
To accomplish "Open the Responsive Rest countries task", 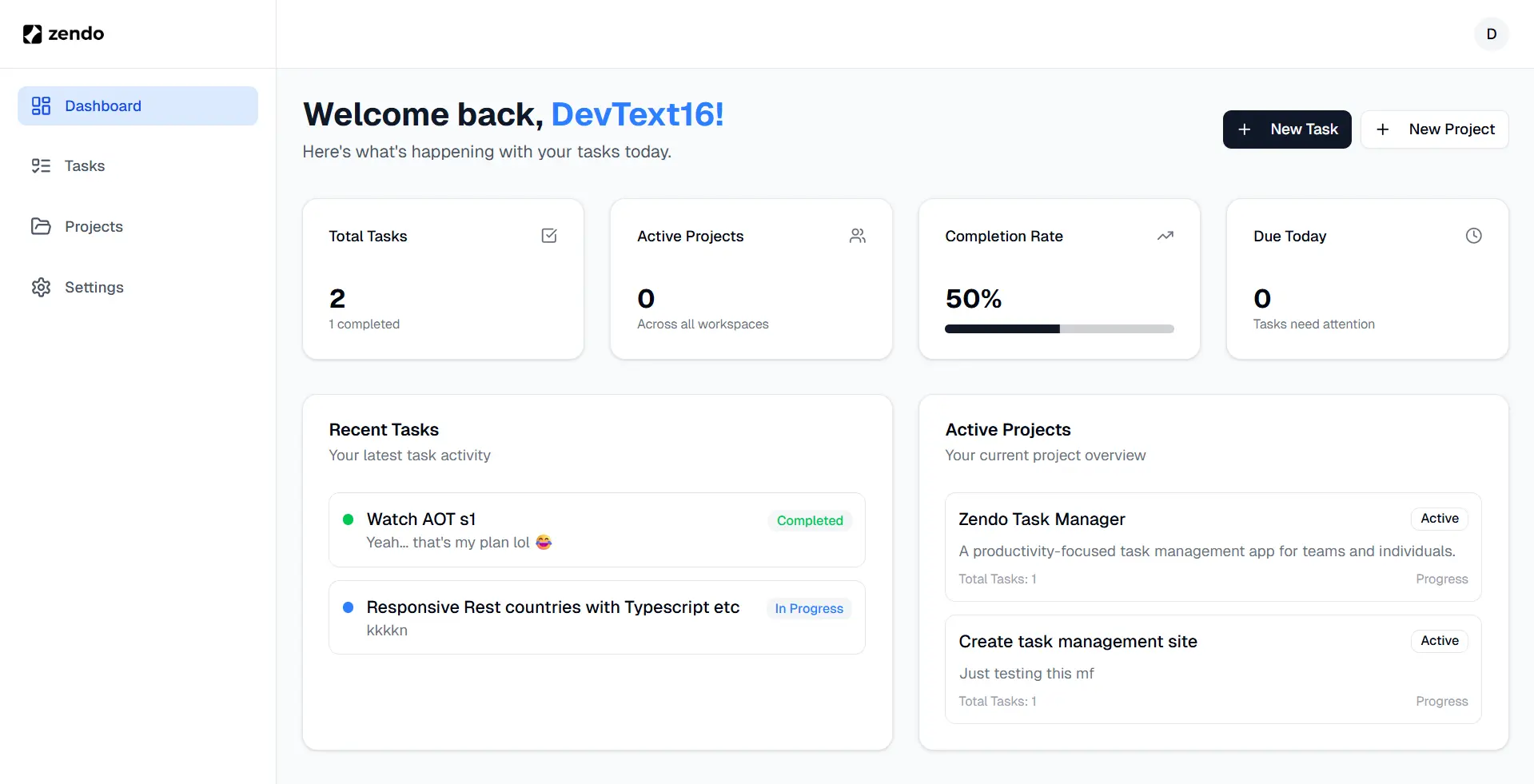I will point(552,607).
